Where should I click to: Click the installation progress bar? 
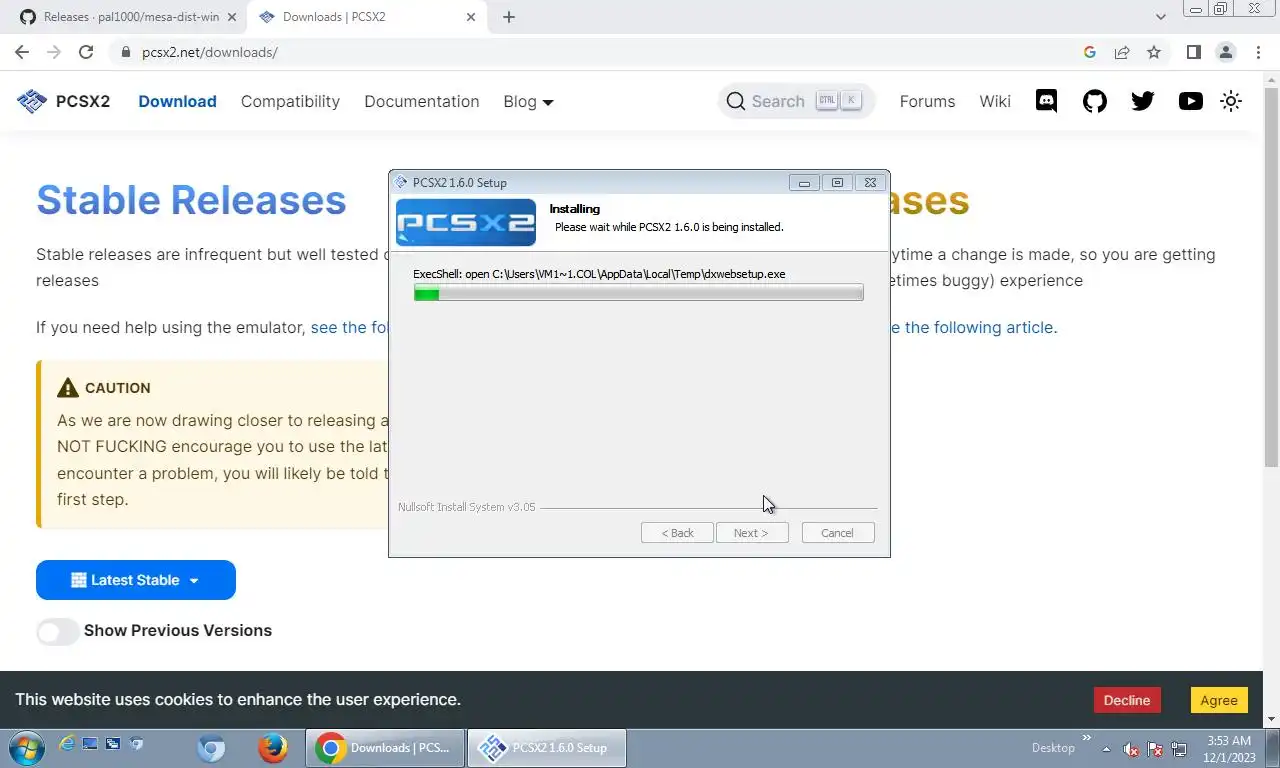(638, 293)
